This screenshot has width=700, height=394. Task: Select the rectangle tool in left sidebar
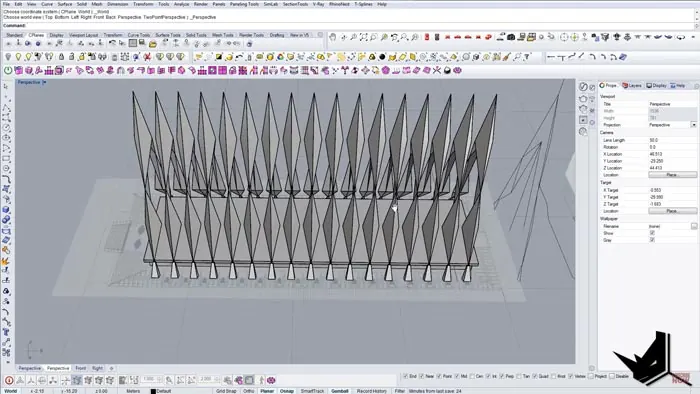pos(6,158)
